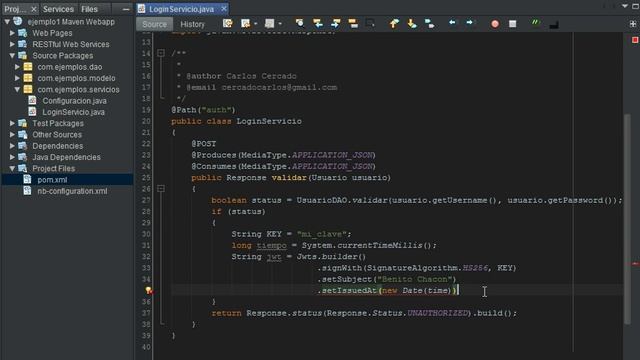Click the red error mark in right stripe
Viewport: 640px width, 360px height.
pos(635,264)
